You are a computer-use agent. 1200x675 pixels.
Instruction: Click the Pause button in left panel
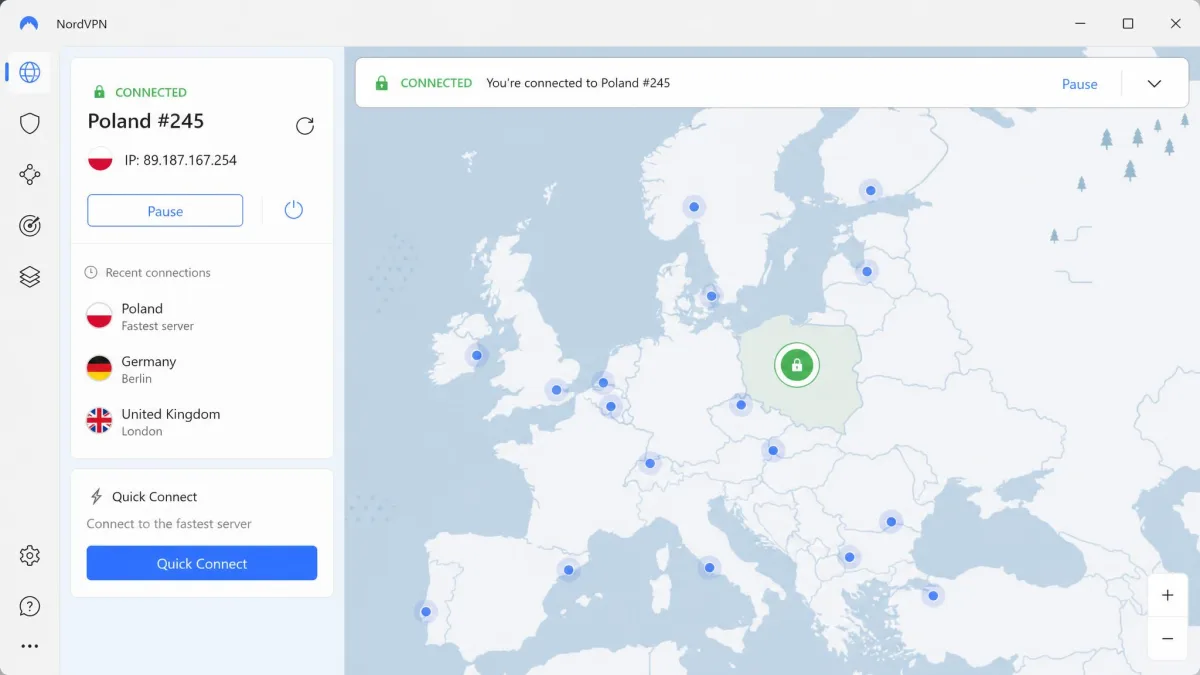pos(165,211)
